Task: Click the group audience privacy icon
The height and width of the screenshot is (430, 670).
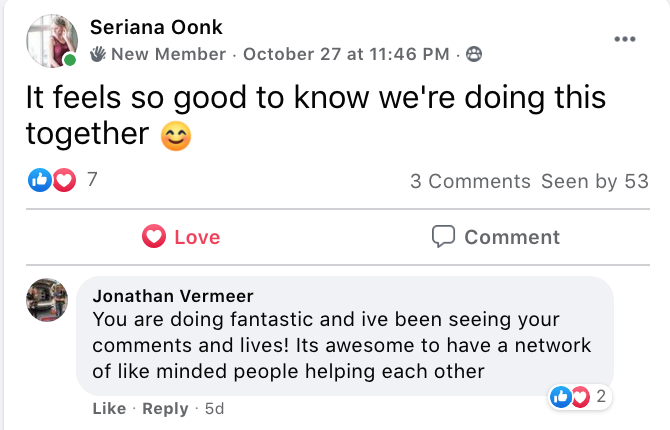Action: (474, 53)
